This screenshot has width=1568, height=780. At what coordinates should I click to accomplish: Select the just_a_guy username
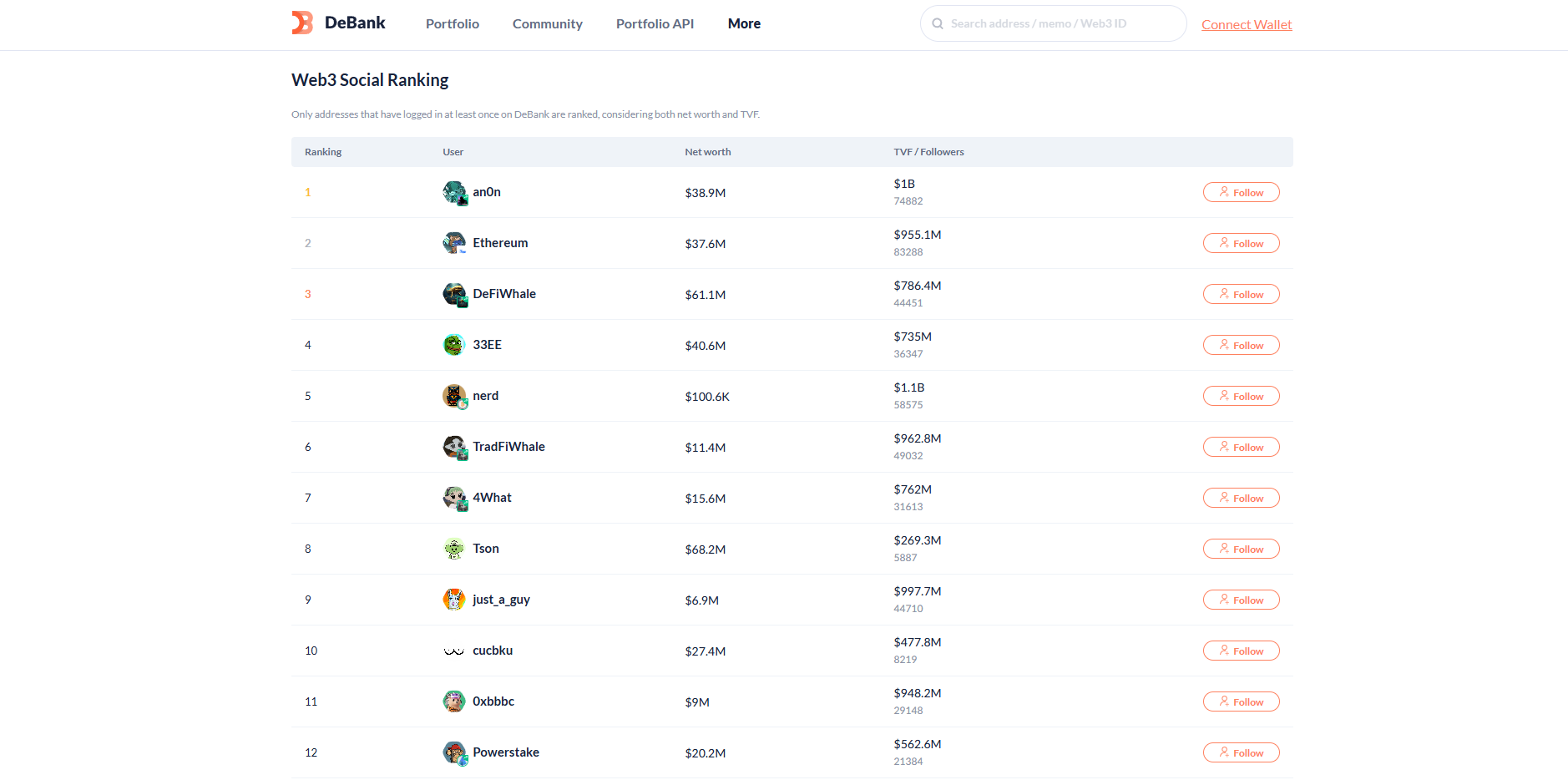point(501,600)
